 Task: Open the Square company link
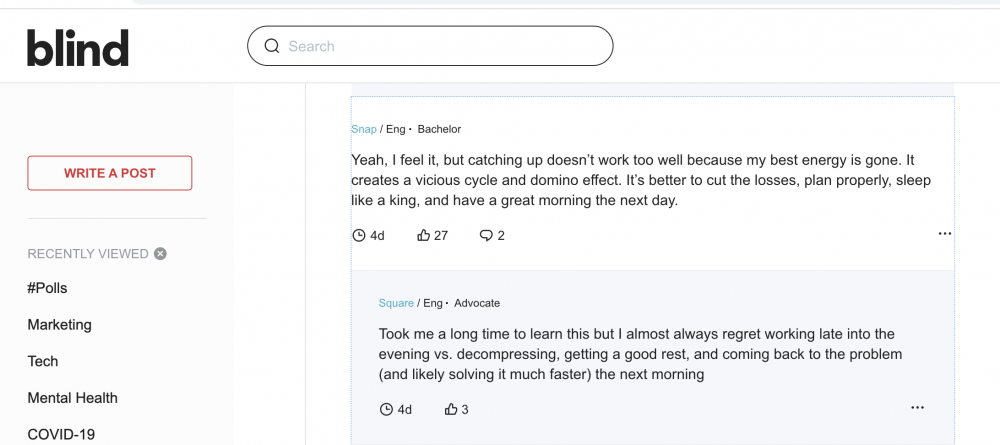point(396,303)
